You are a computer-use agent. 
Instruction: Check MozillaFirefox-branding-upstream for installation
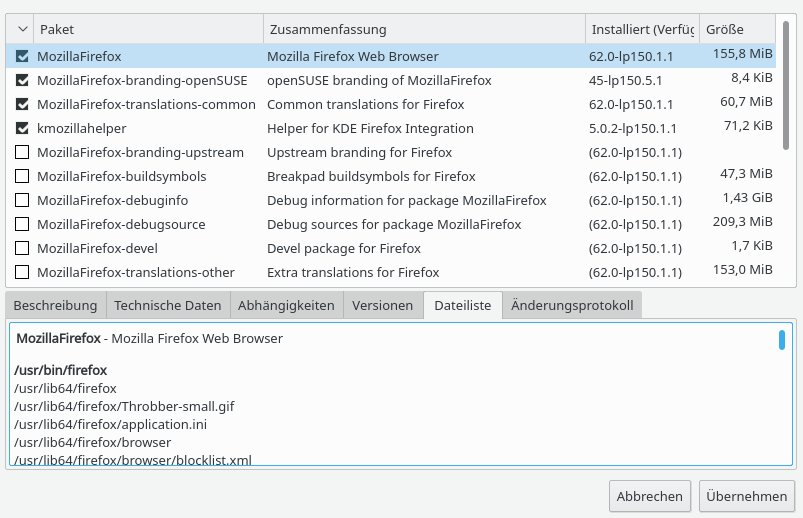coord(22,152)
